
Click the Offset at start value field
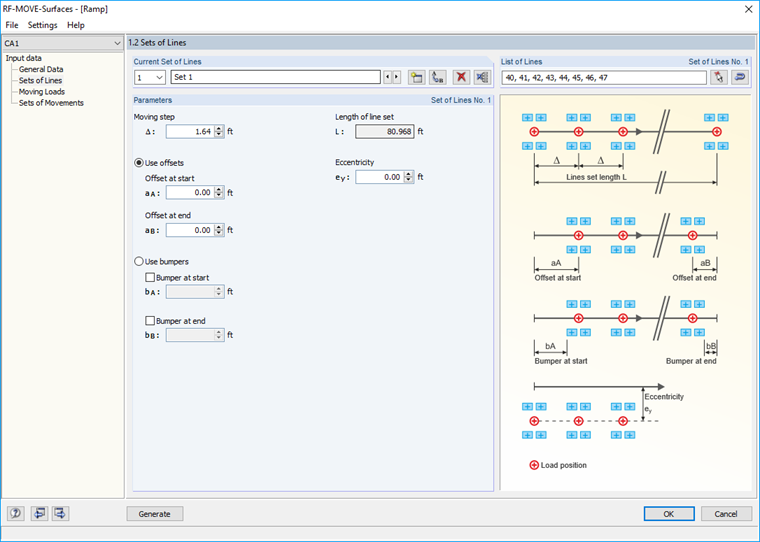(190, 192)
